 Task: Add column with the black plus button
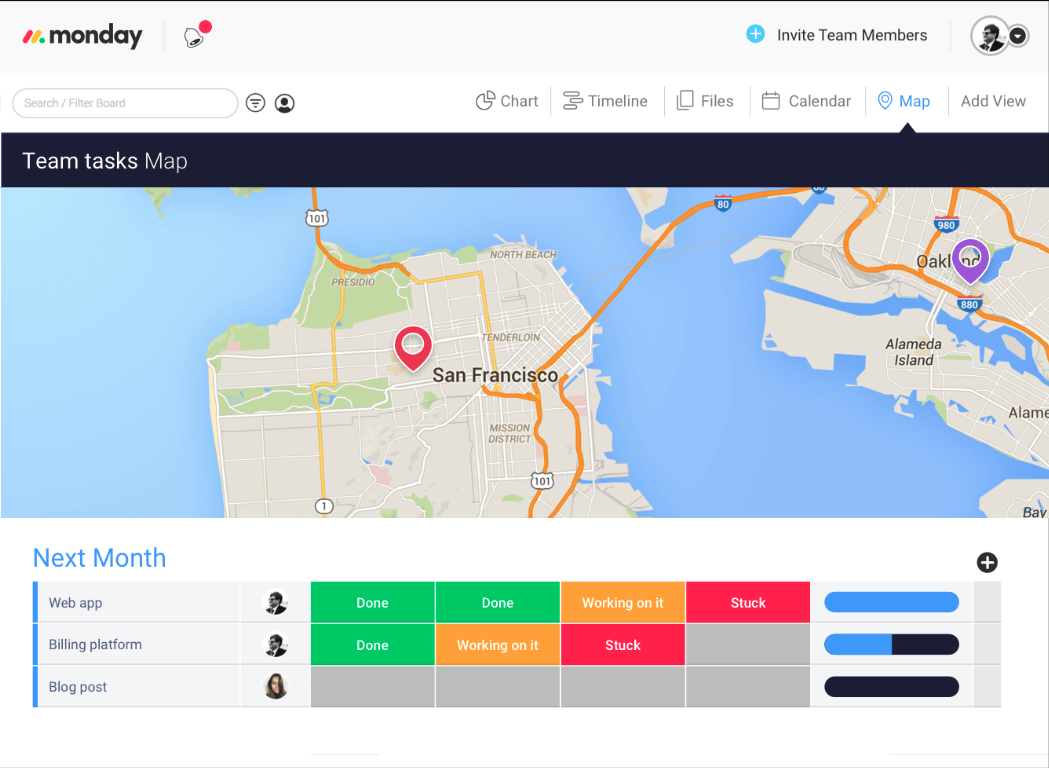pyautogui.click(x=987, y=563)
